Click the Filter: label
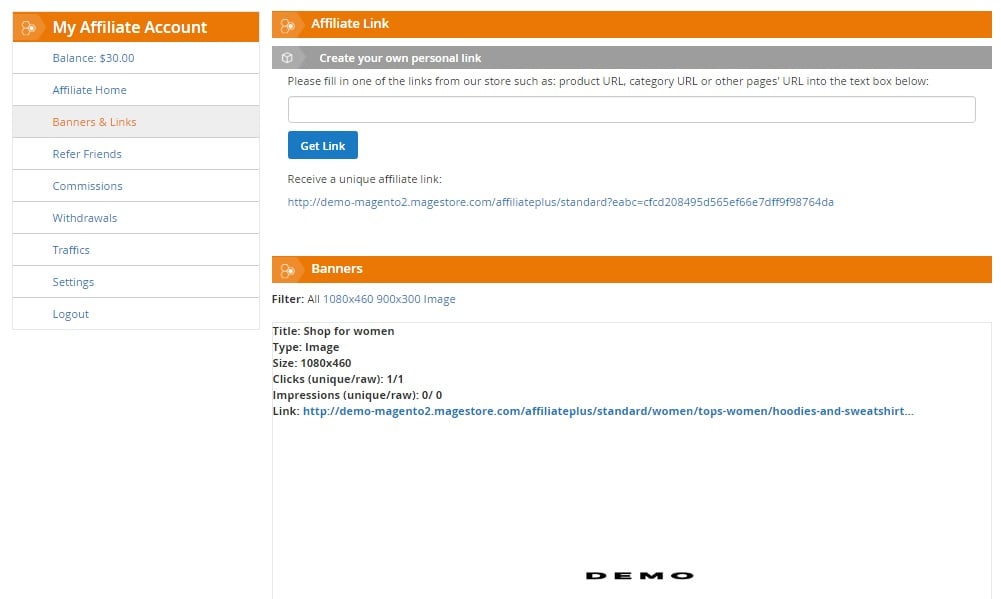Image resolution: width=1001 pixels, height=599 pixels. (x=288, y=299)
